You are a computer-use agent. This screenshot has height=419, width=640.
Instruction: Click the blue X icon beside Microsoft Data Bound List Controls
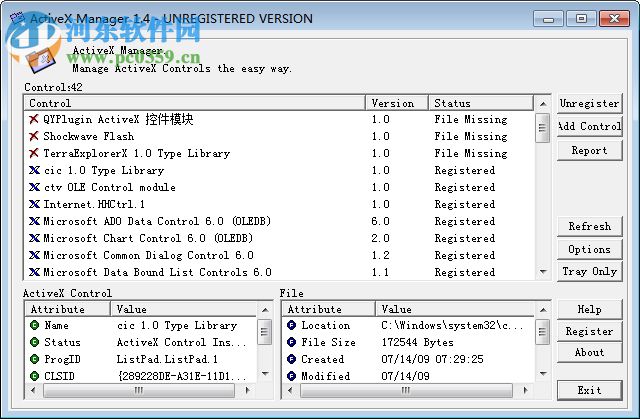[x=34, y=272]
